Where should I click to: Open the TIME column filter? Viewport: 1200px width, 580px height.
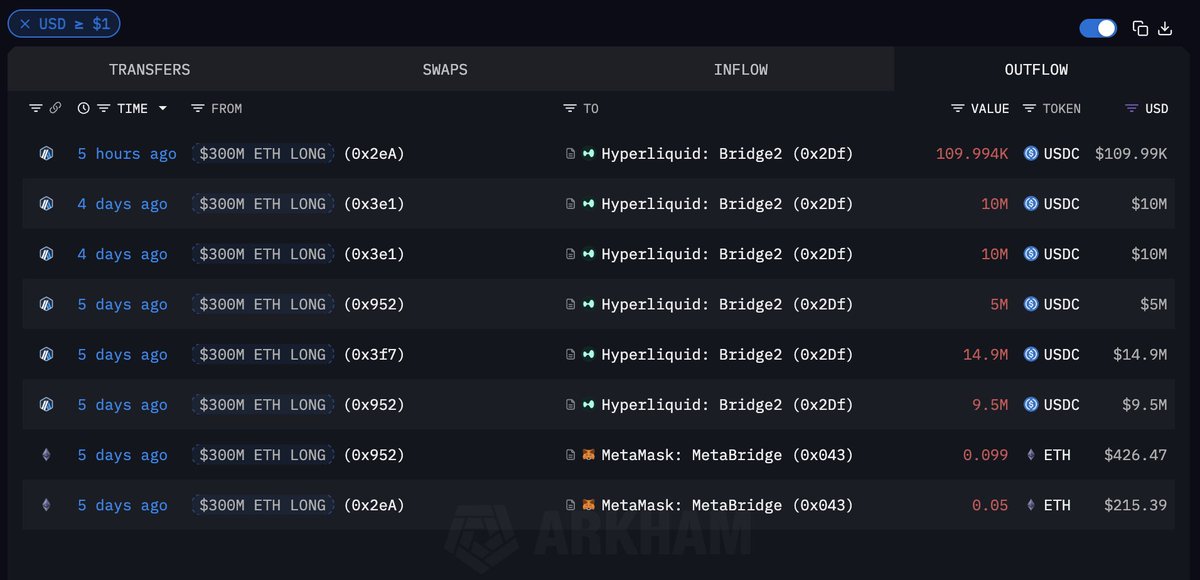[104, 108]
